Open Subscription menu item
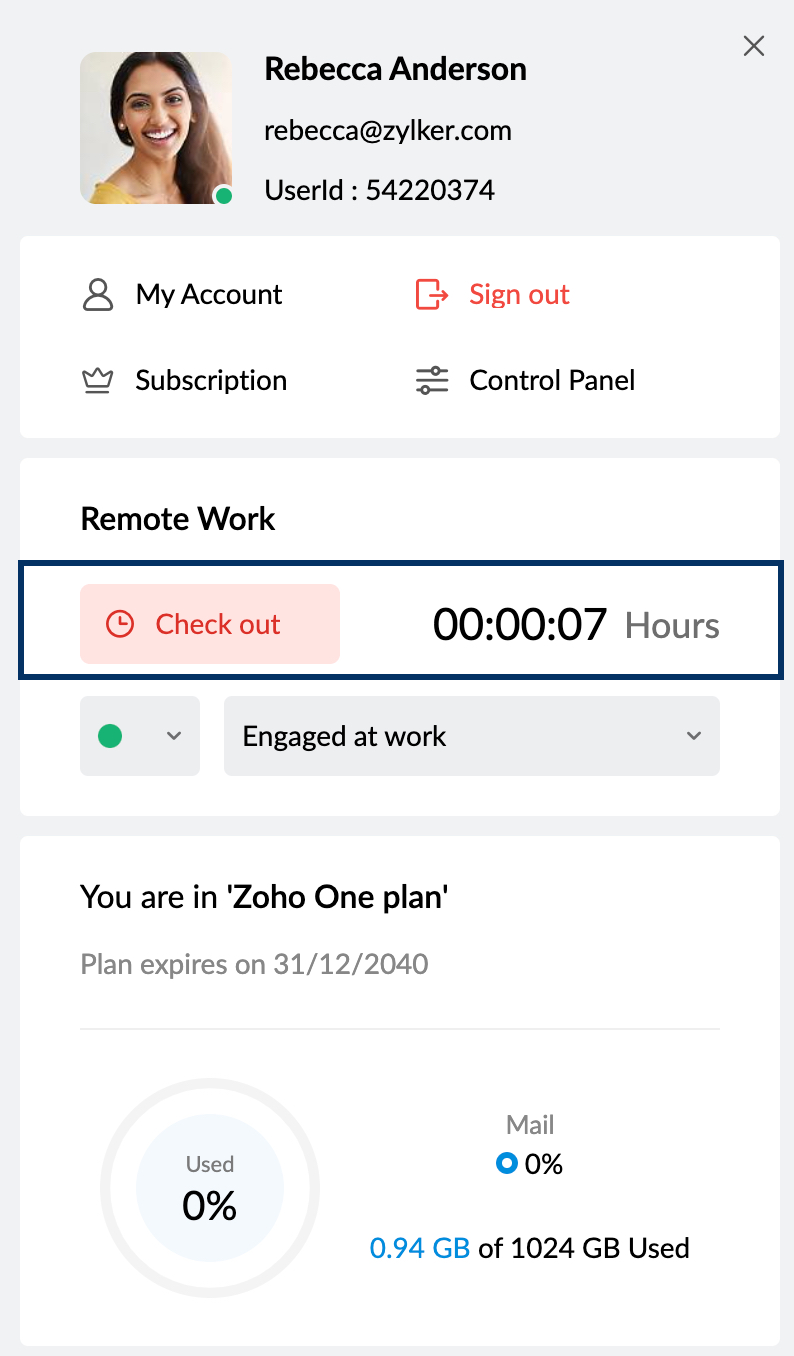Image resolution: width=794 pixels, height=1356 pixels. pos(211,381)
